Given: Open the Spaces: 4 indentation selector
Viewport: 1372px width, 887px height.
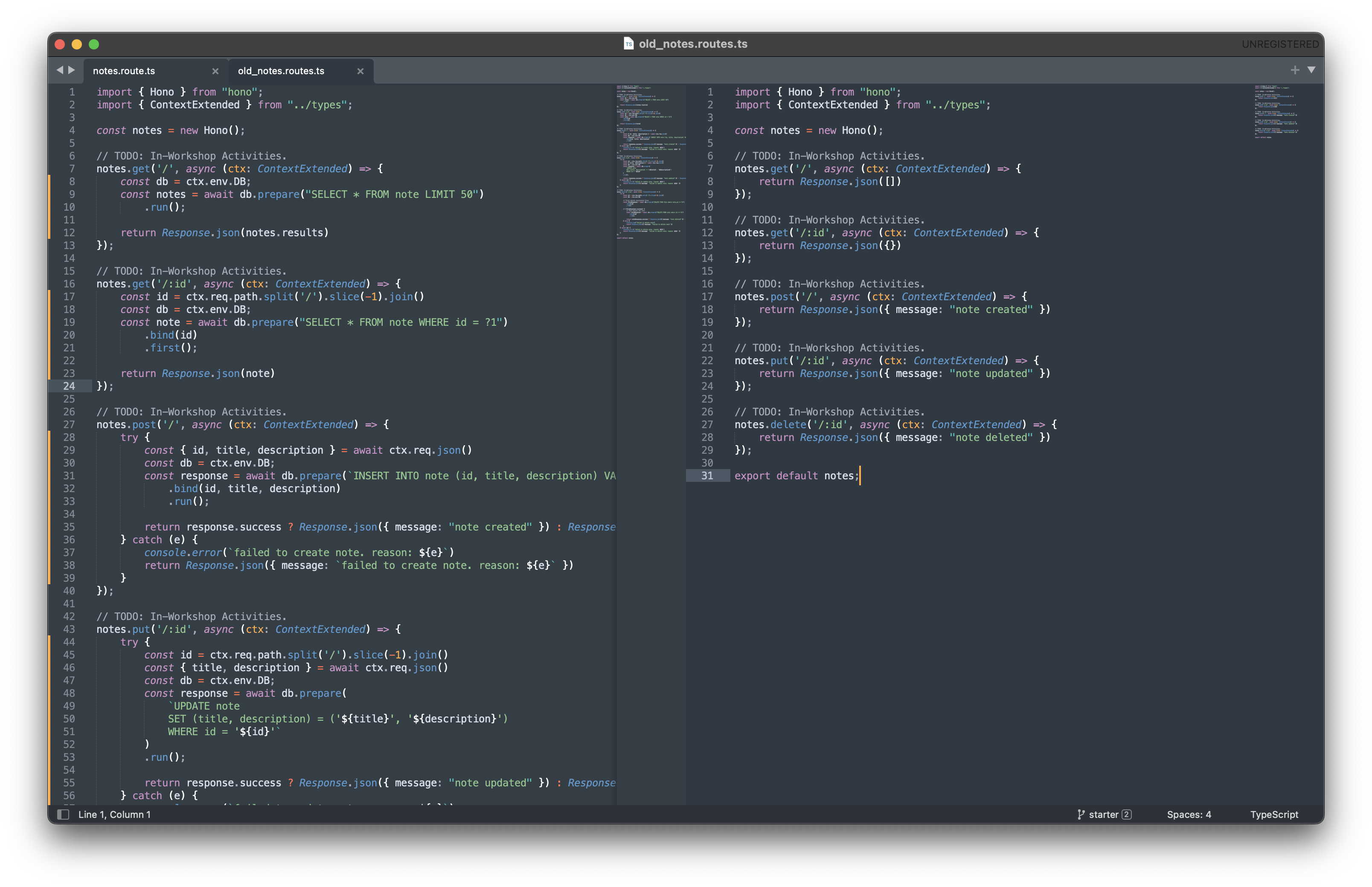Looking at the screenshot, I should point(1188,815).
